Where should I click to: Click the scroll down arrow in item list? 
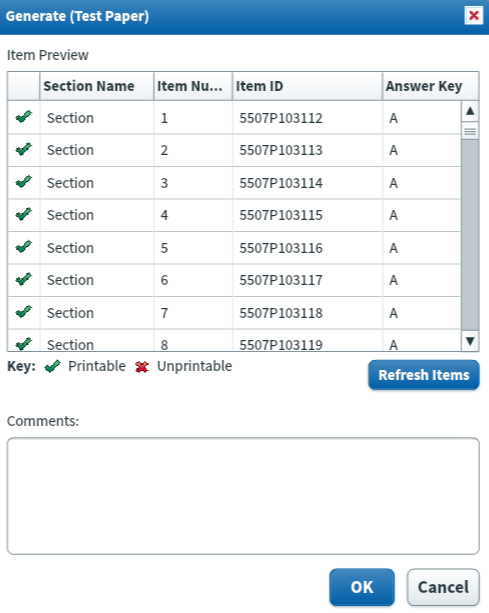point(470,341)
